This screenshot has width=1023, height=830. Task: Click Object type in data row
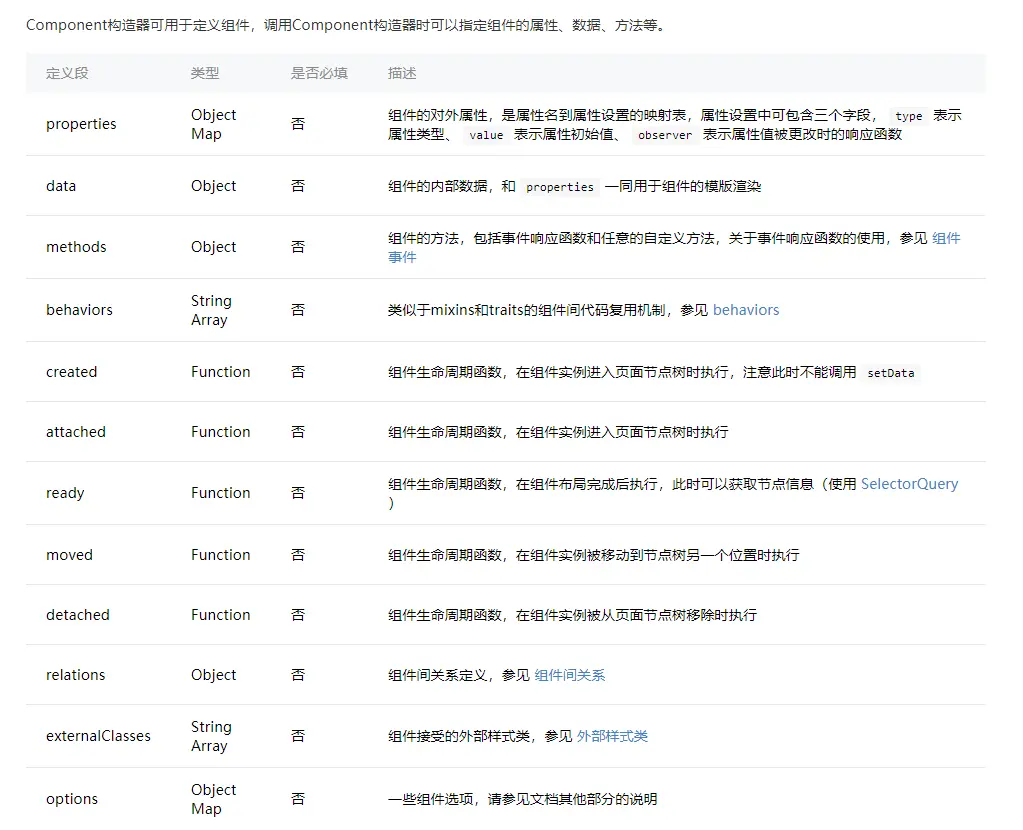point(213,186)
